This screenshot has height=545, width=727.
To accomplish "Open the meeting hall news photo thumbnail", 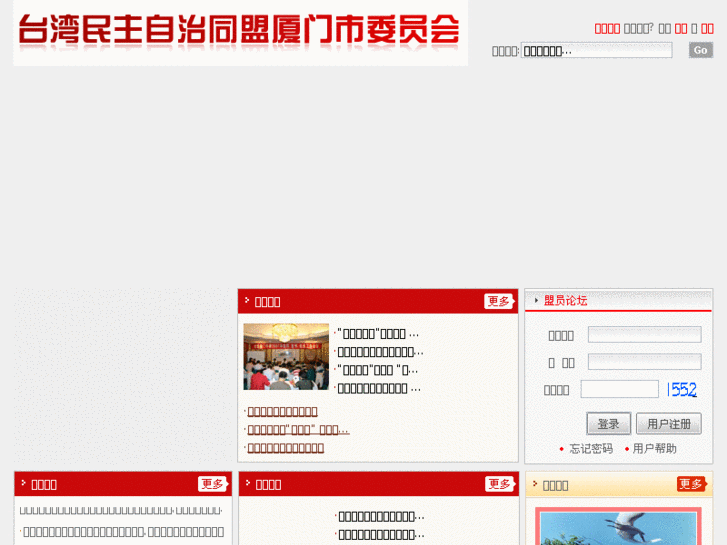I will click(x=286, y=356).
